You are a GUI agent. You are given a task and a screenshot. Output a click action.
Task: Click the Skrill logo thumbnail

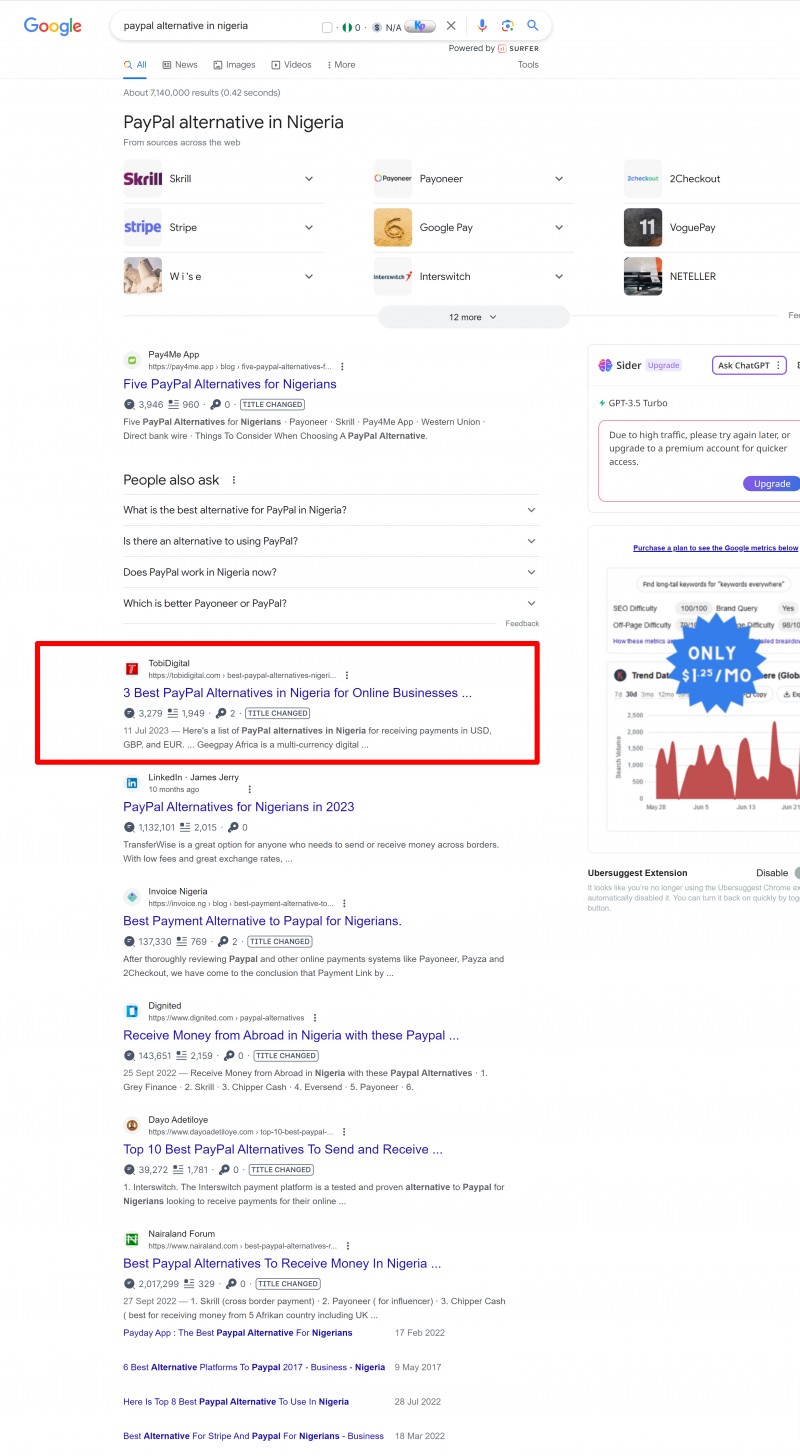(142, 178)
